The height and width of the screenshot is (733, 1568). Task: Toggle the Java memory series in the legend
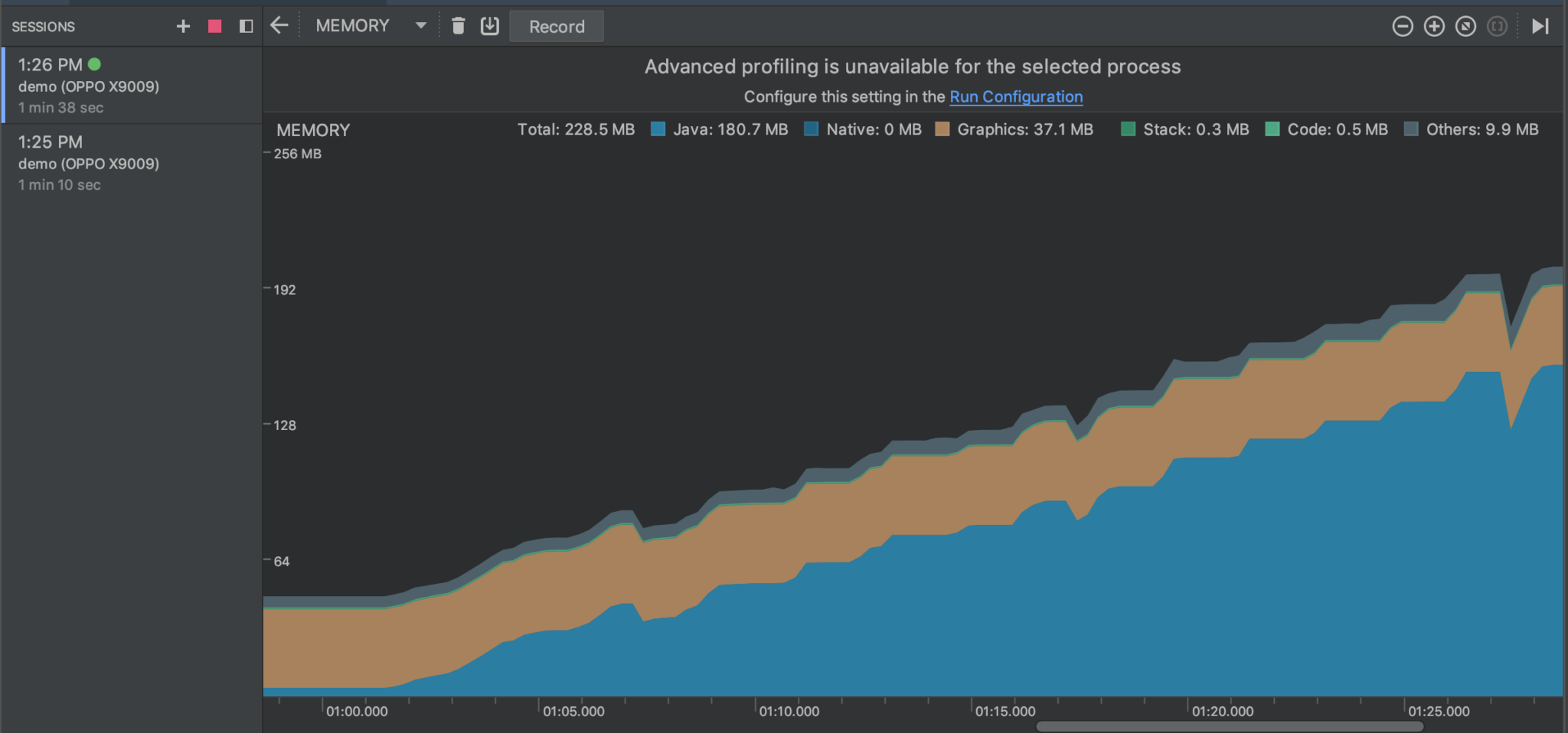pyautogui.click(x=657, y=129)
